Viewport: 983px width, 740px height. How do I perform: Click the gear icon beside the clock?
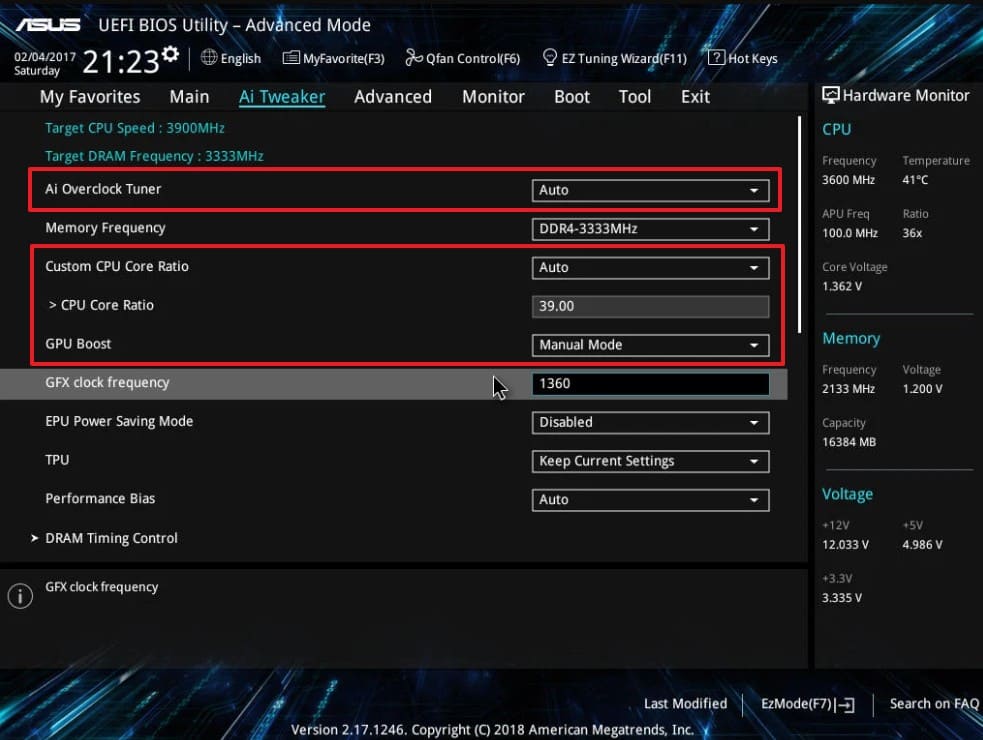tap(170, 55)
